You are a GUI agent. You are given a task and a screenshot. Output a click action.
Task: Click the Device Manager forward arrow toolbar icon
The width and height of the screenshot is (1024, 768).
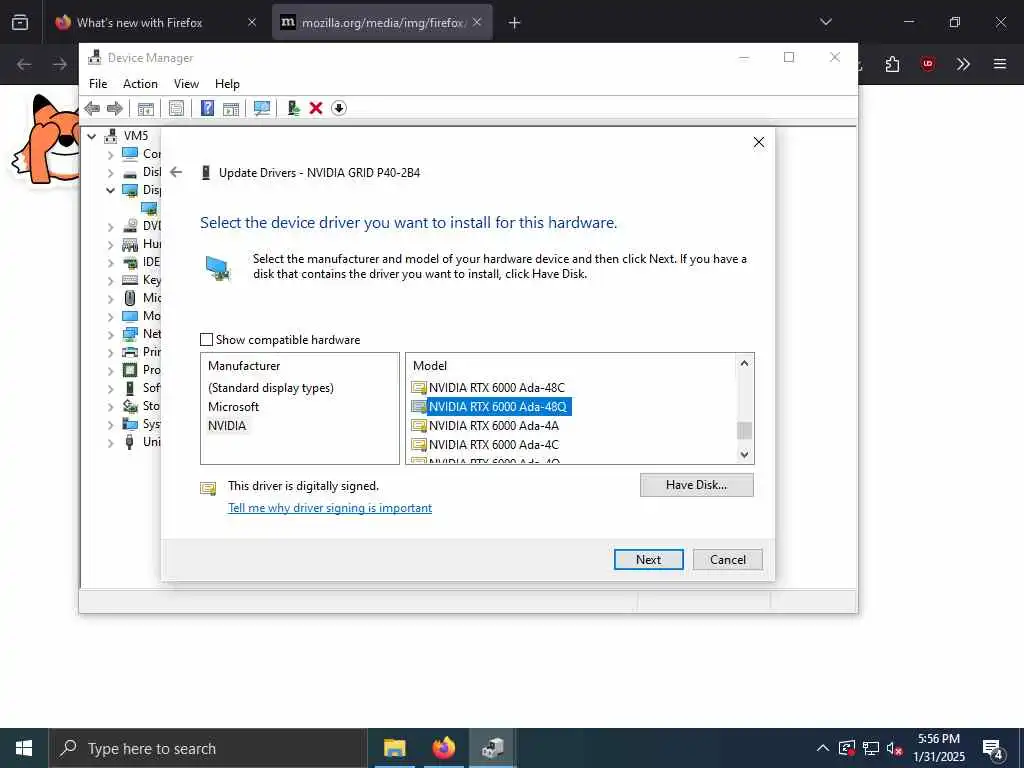pyautogui.click(x=115, y=108)
